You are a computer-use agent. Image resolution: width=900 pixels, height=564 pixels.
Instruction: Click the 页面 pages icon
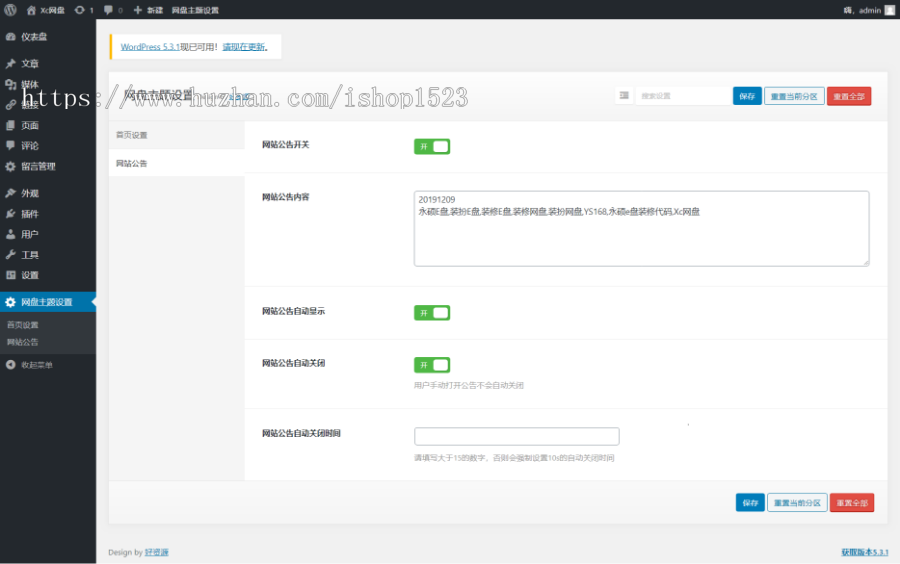10,125
